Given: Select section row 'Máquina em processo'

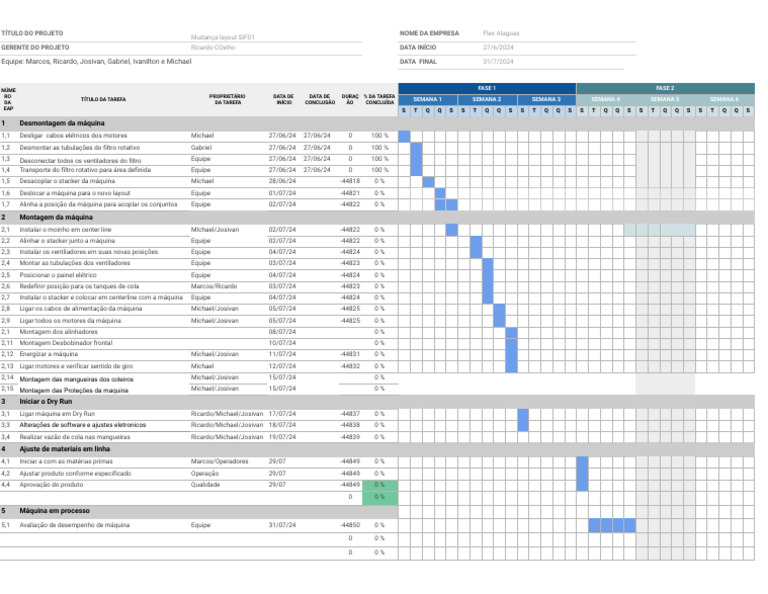Looking at the screenshot, I should (199, 511).
